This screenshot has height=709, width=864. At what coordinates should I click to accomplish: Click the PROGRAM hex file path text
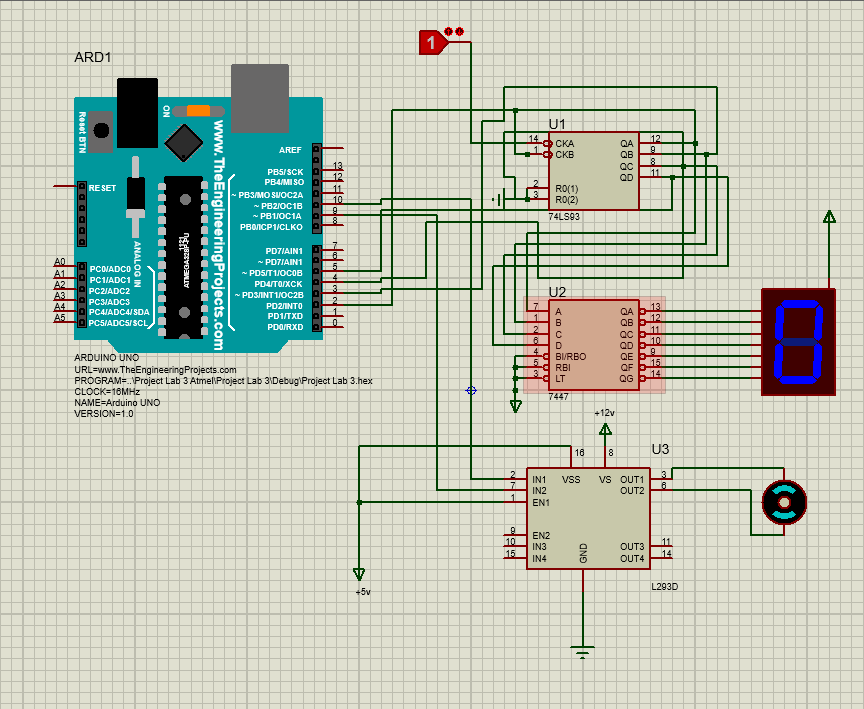223,381
